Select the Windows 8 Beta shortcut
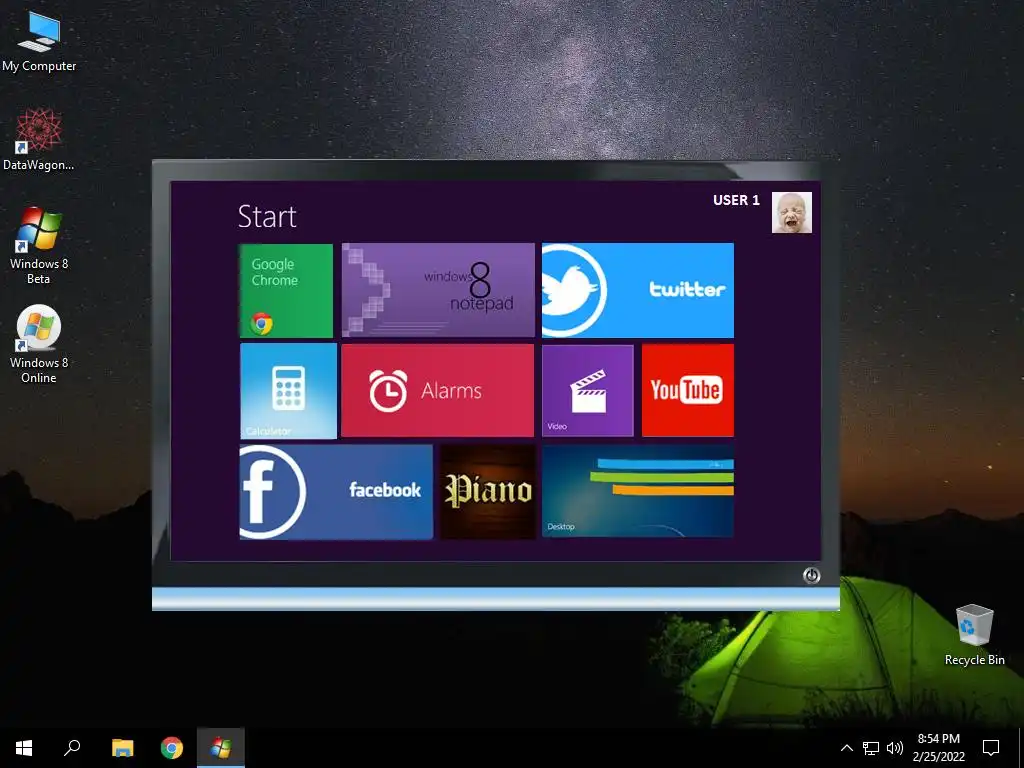This screenshot has height=768, width=1024. [39, 246]
